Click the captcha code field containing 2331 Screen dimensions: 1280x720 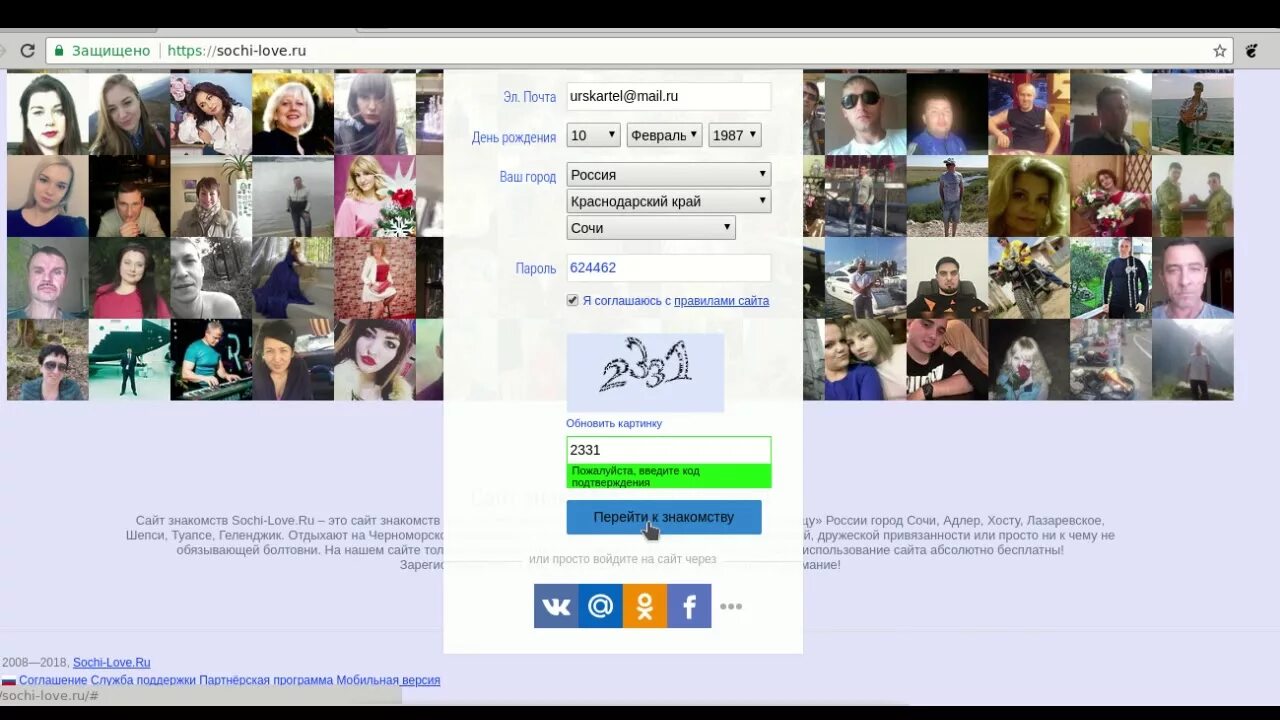point(668,450)
